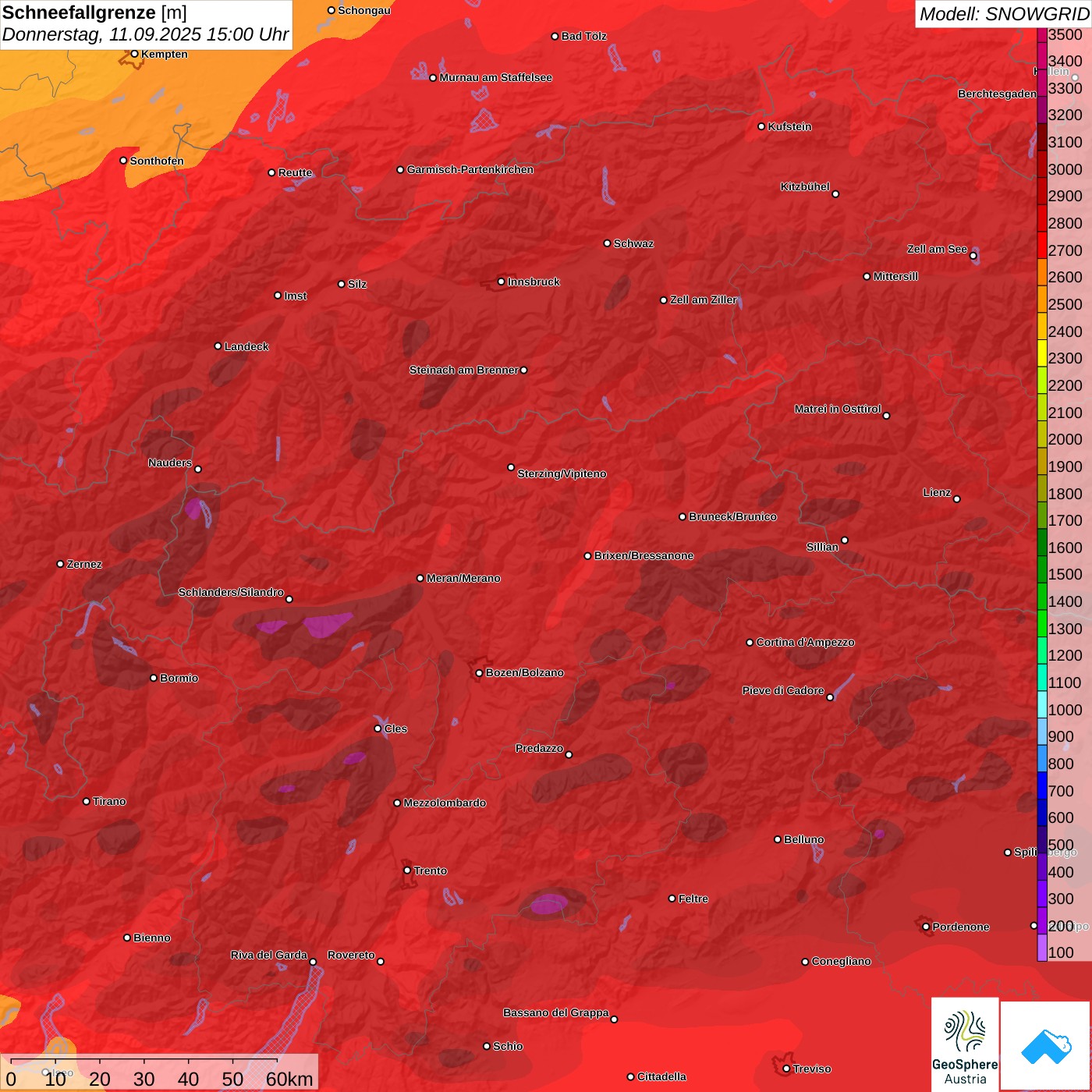Image resolution: width=1092 pixels, height=1092 pixels.
Task: Click the Modell: SNOWGRID label
Action: click(1005, 14)
